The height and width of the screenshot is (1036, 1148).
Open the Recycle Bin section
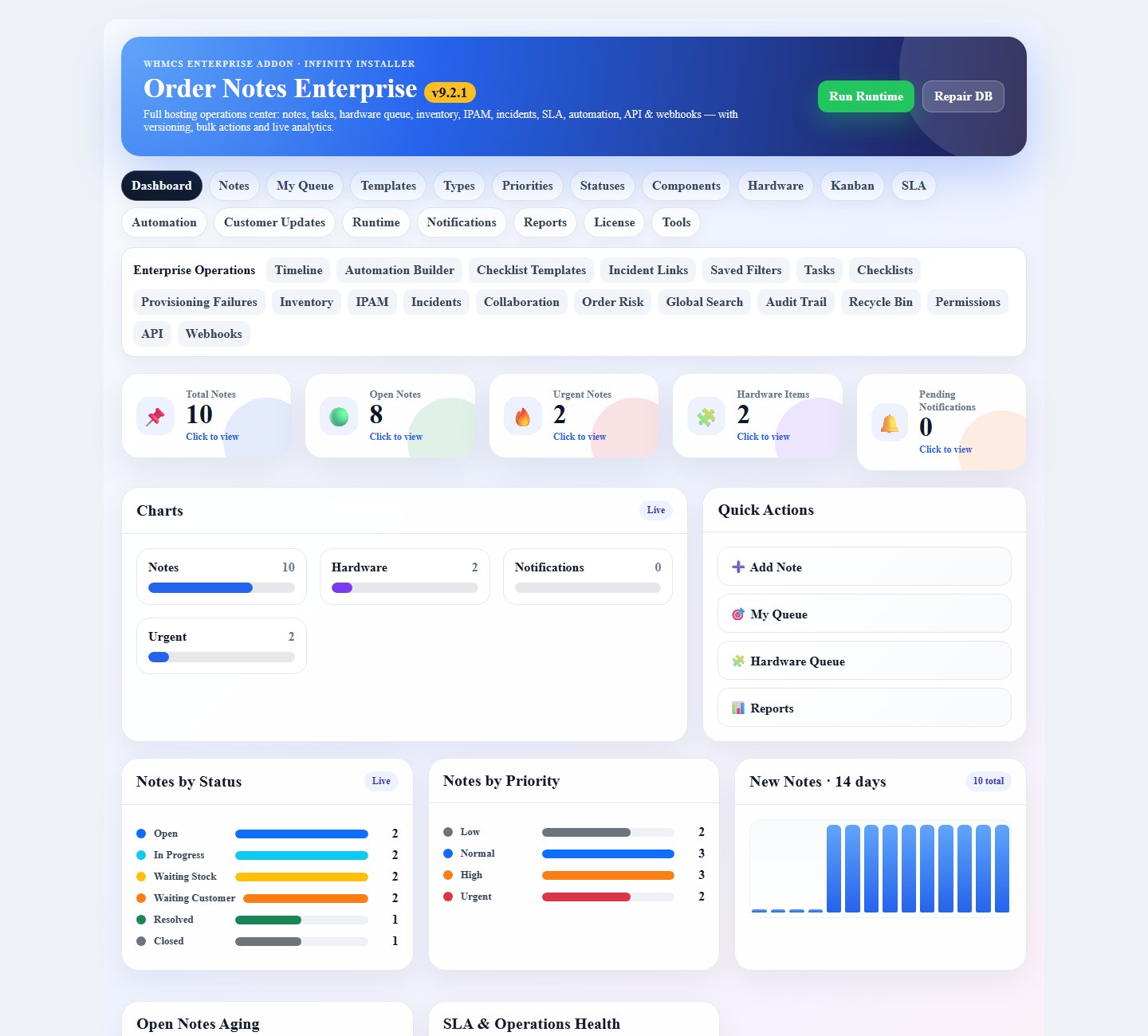click(x=881, y=302)
